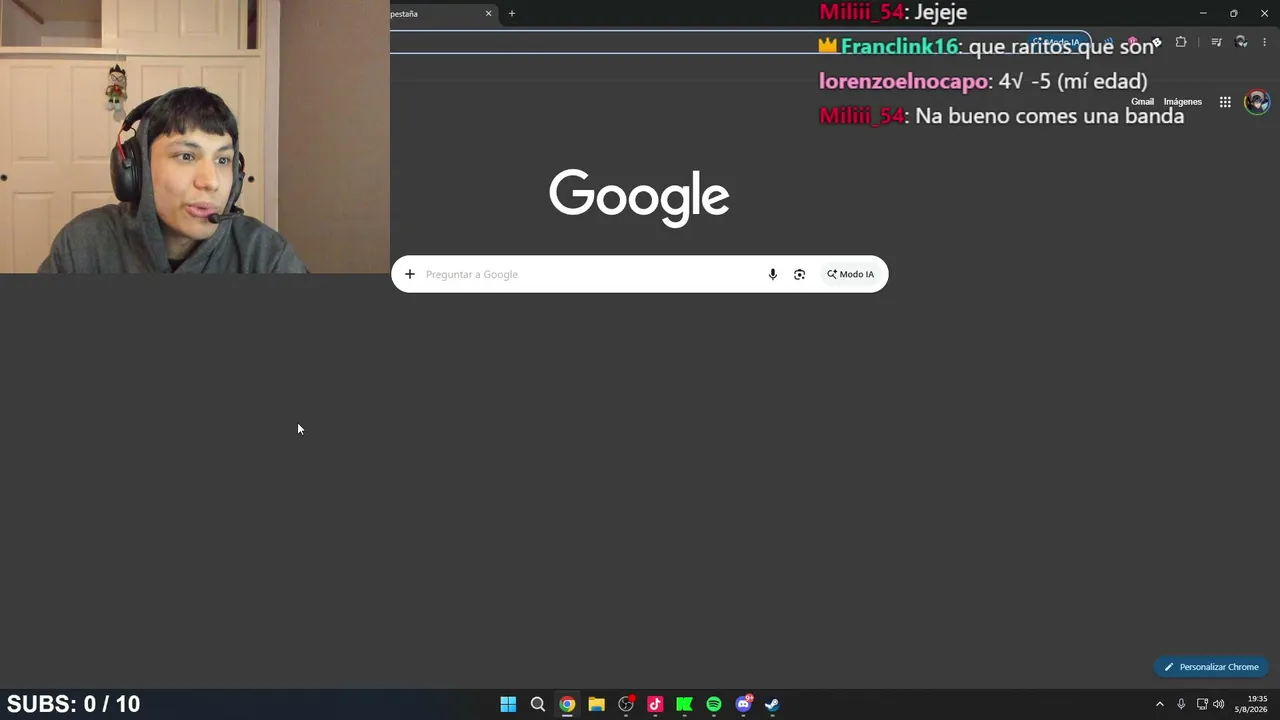Open Windows taskbar search

click(538, 704)
